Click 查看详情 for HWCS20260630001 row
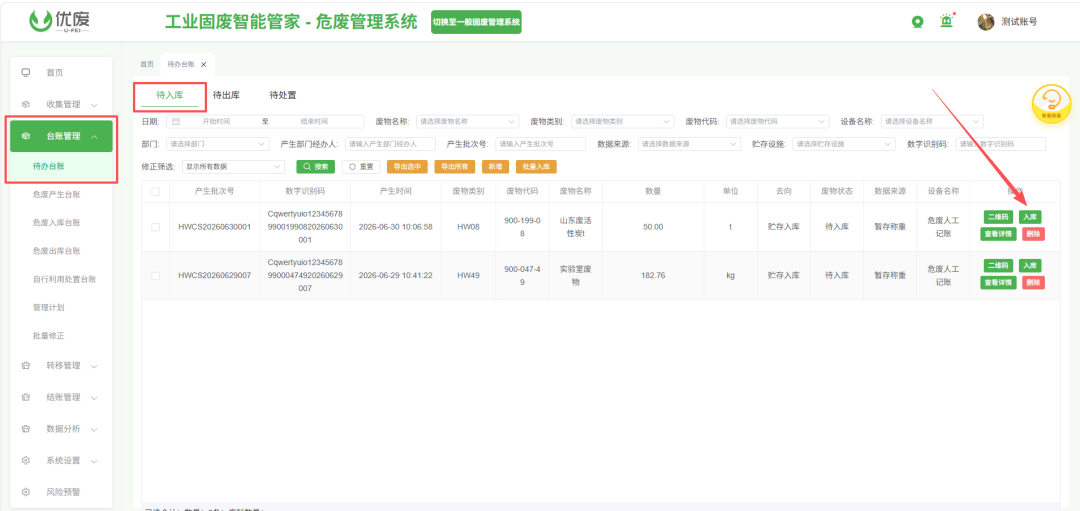 (998, 234)
